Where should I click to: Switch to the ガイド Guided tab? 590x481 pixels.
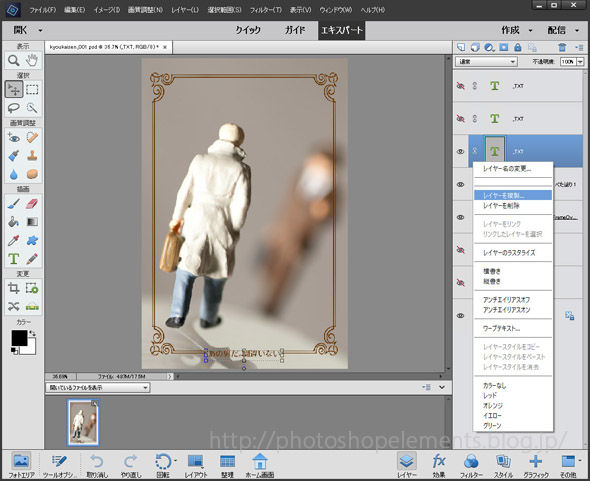click(x=295, y=30)
